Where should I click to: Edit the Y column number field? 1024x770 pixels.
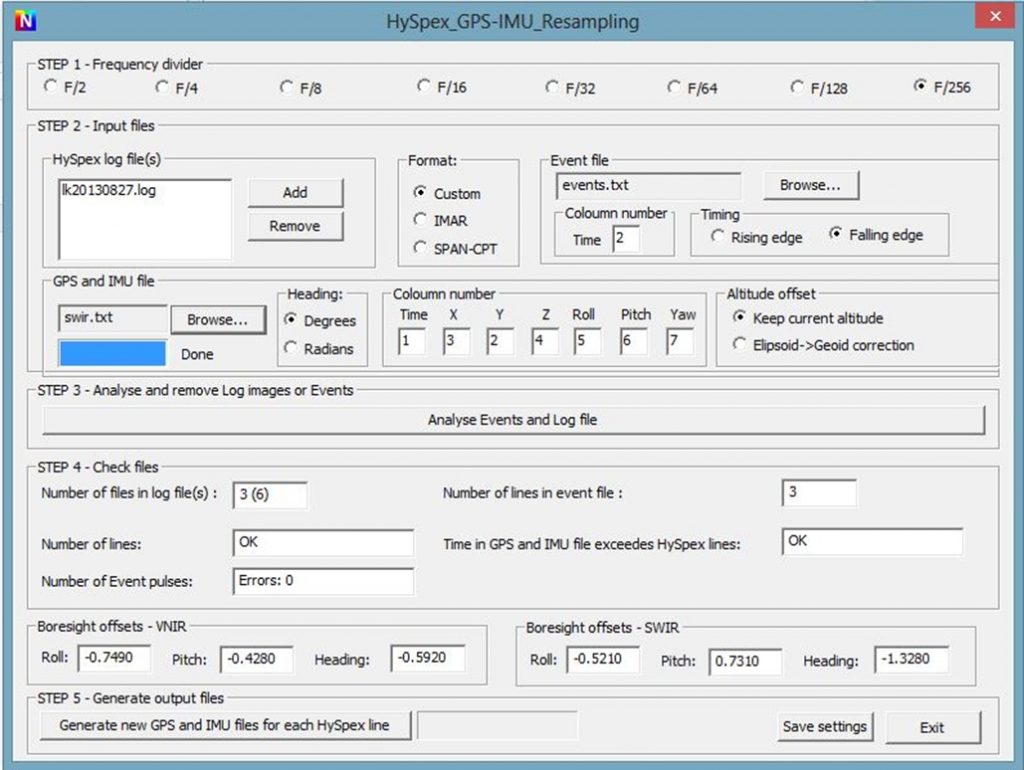[x=500, y=341]
